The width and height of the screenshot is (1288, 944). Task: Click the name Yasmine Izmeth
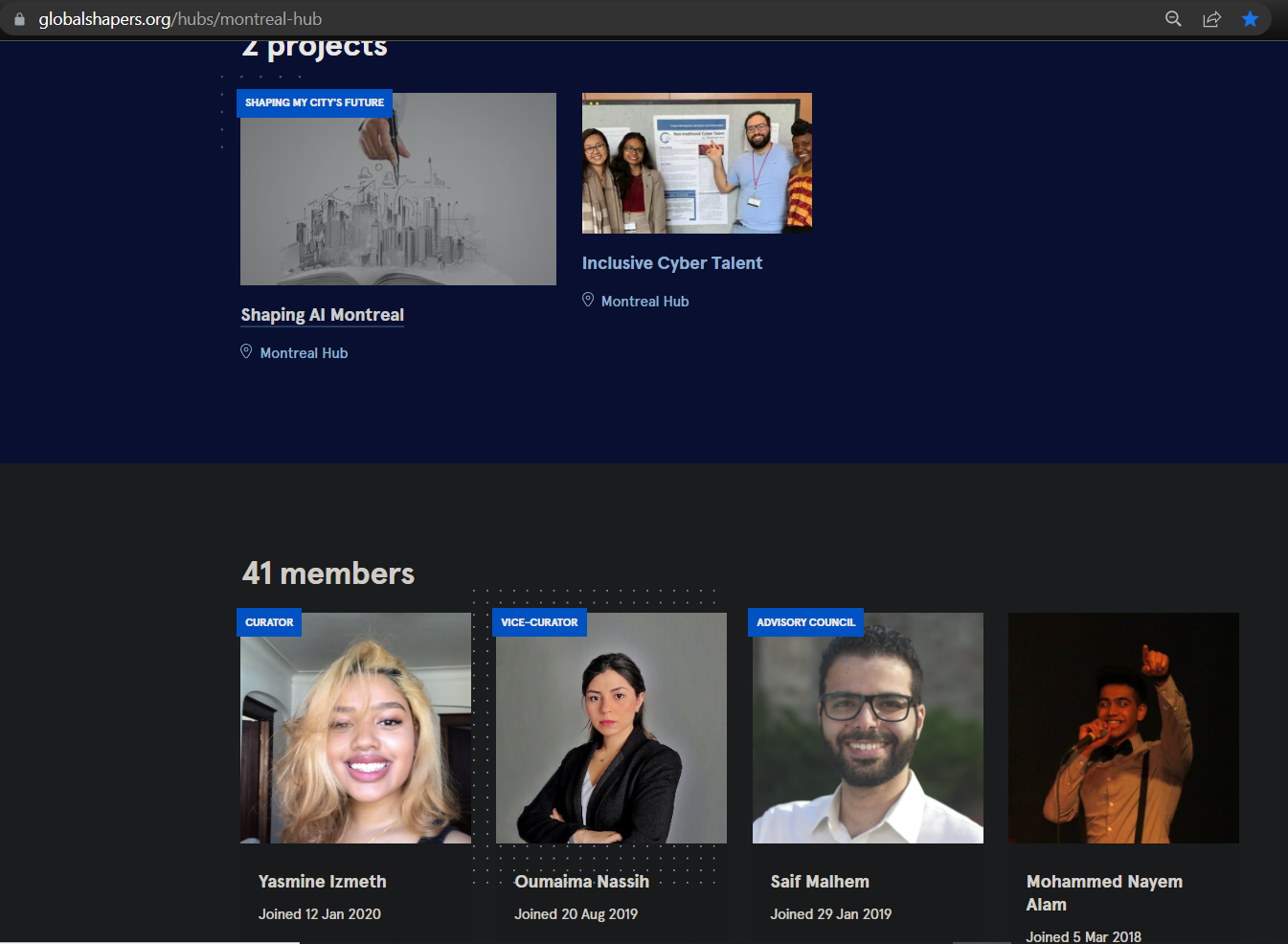tap(323, 882)
